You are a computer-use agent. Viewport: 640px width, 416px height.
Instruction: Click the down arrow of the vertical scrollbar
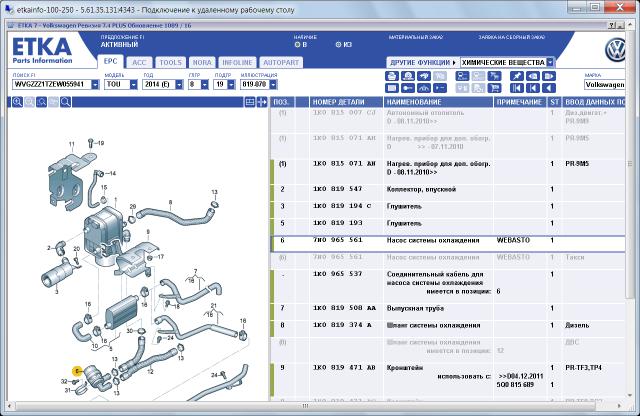click(630, 395)
